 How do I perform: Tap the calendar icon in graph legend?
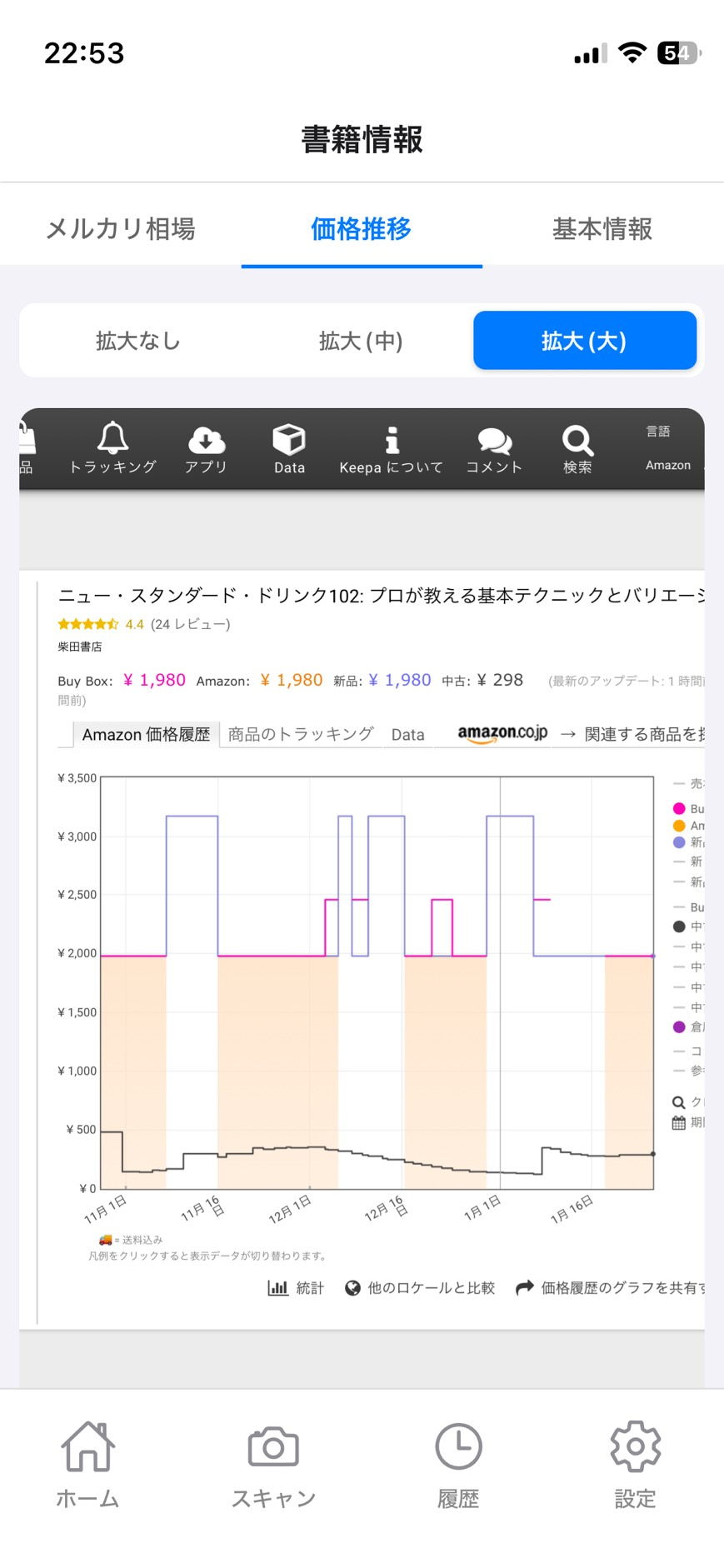coord(679,1123)
